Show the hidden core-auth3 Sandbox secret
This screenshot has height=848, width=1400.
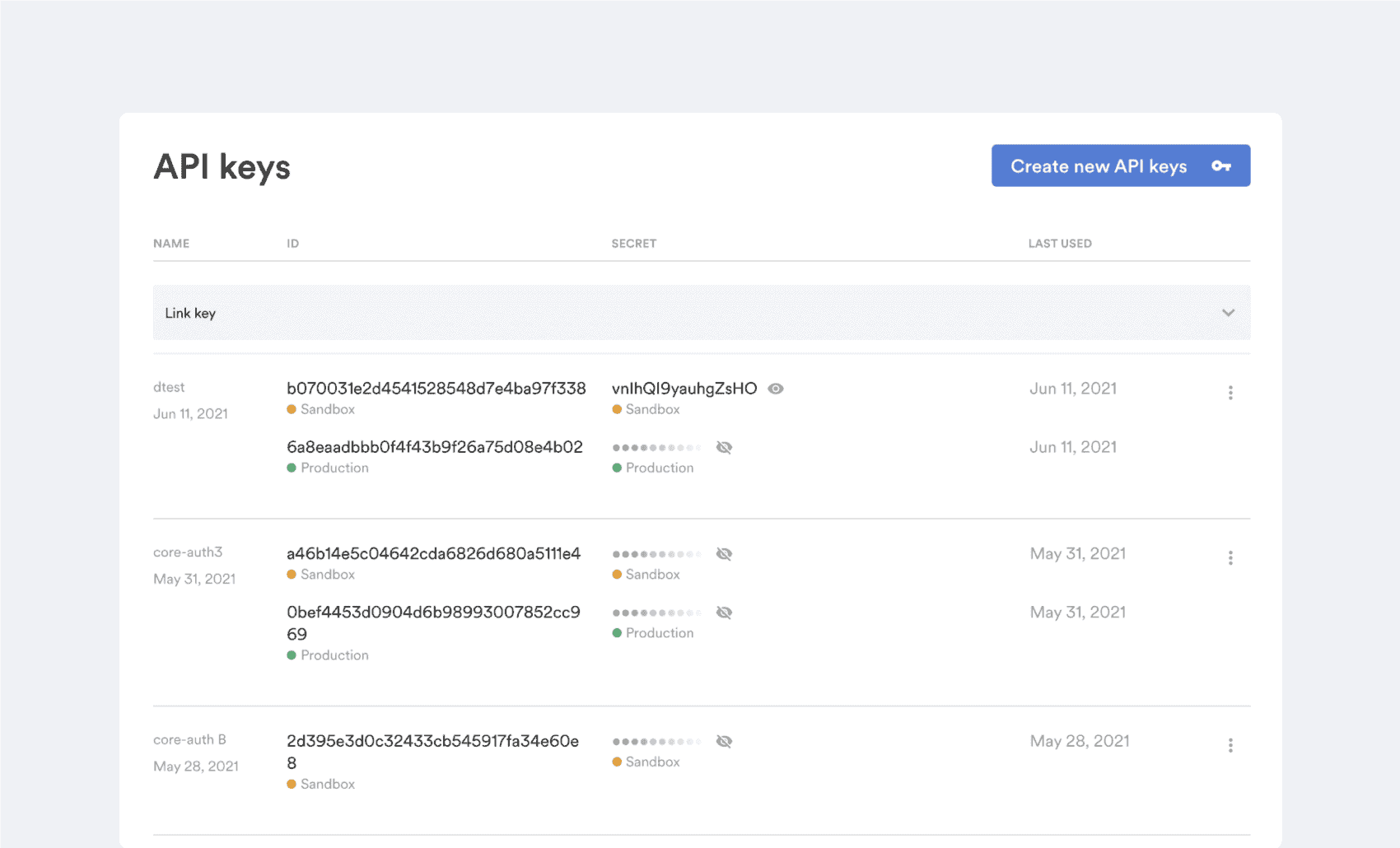pyautogui.click(x=724, y=553)
